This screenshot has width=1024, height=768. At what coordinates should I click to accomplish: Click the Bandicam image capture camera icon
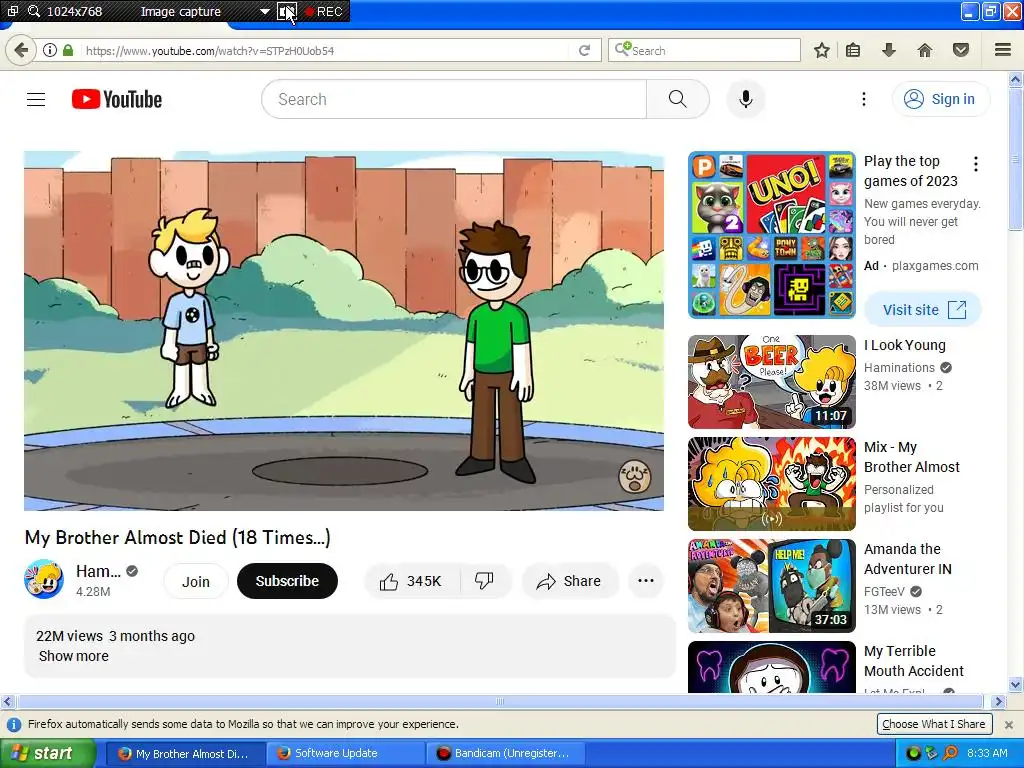pyautogui.click(x=287, y=11)
